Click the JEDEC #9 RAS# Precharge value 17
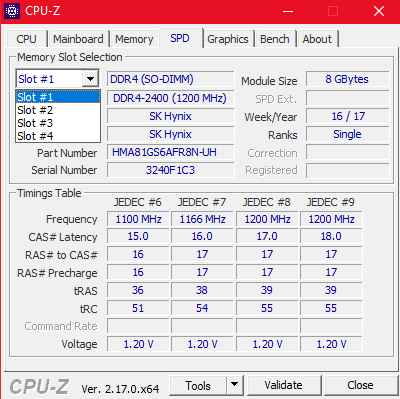Image resolution: width=400 pixels, height=399 pixels. click(331, 272)
